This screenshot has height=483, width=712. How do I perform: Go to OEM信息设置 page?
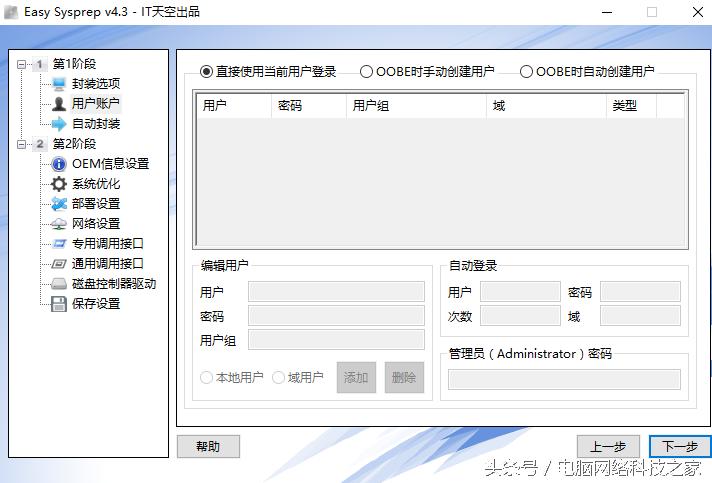click(x=110, y=164)
